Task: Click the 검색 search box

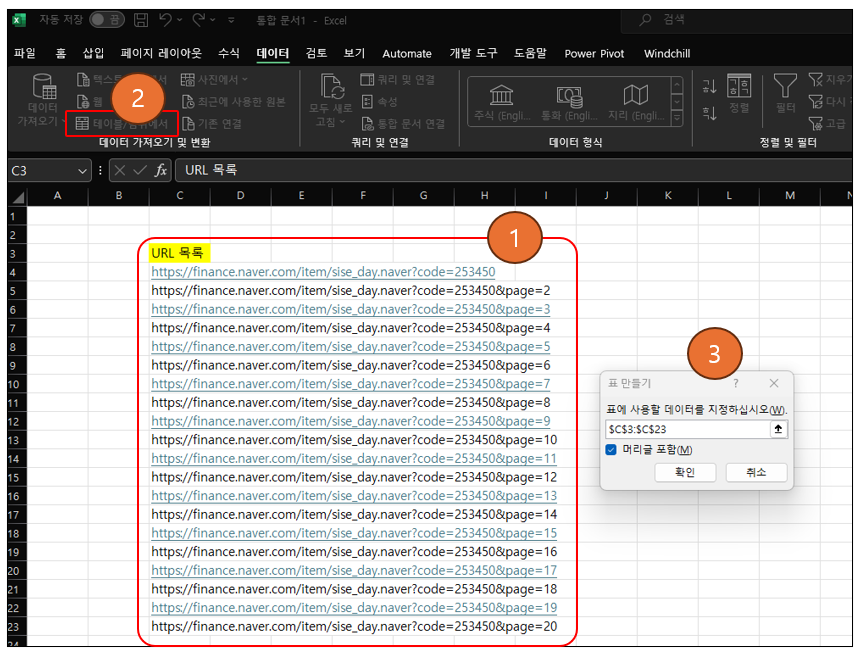Action: (736, 20)
